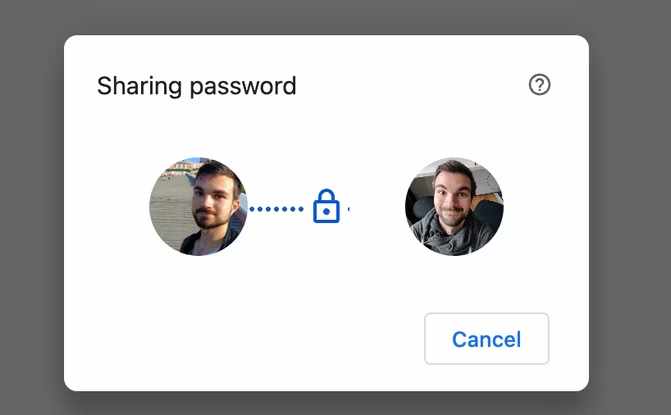
Task: Select the avatar wearing a gray hoodie
Action: tap(454, 206)
